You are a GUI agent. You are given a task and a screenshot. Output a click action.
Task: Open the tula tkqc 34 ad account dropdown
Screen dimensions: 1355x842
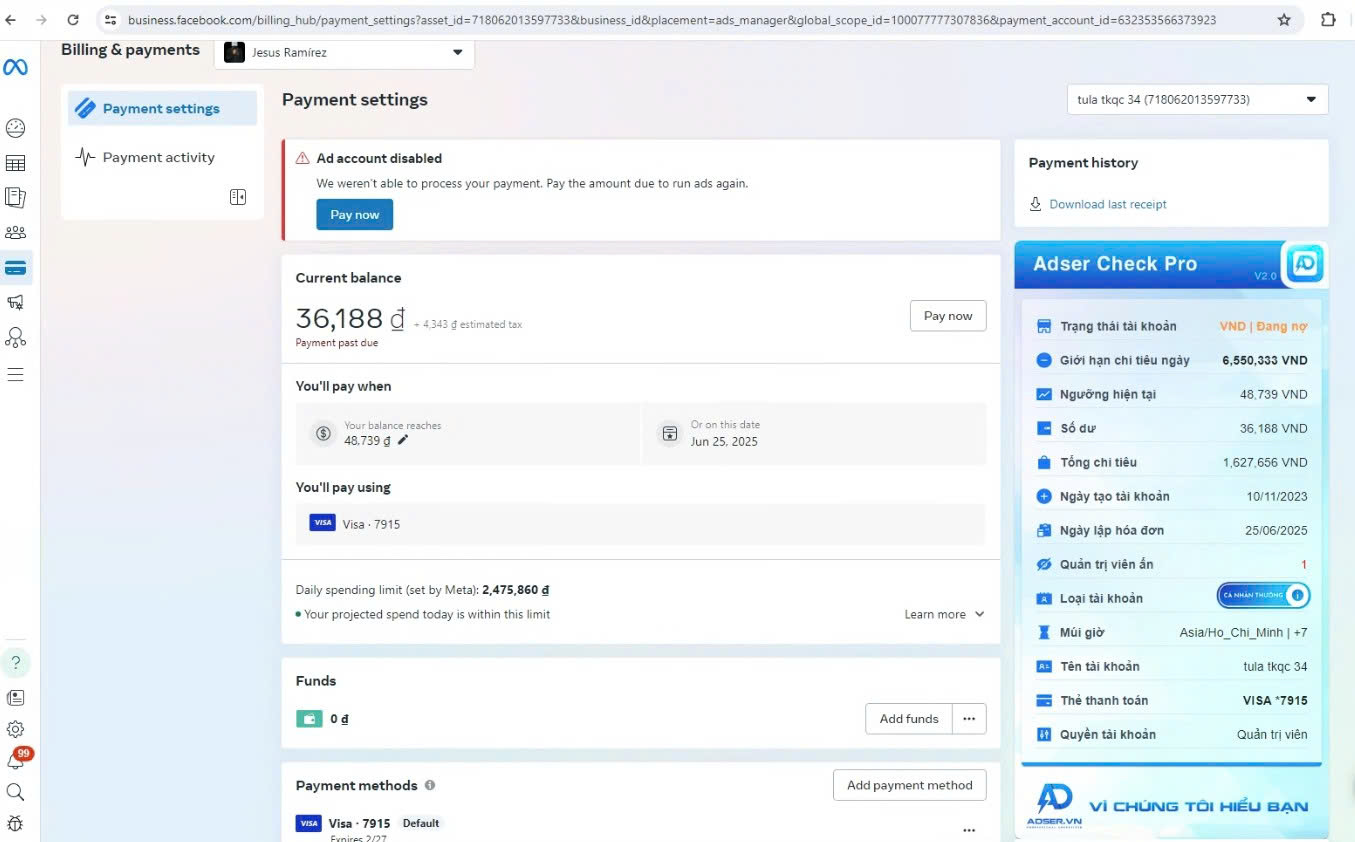click(1197, 99)
